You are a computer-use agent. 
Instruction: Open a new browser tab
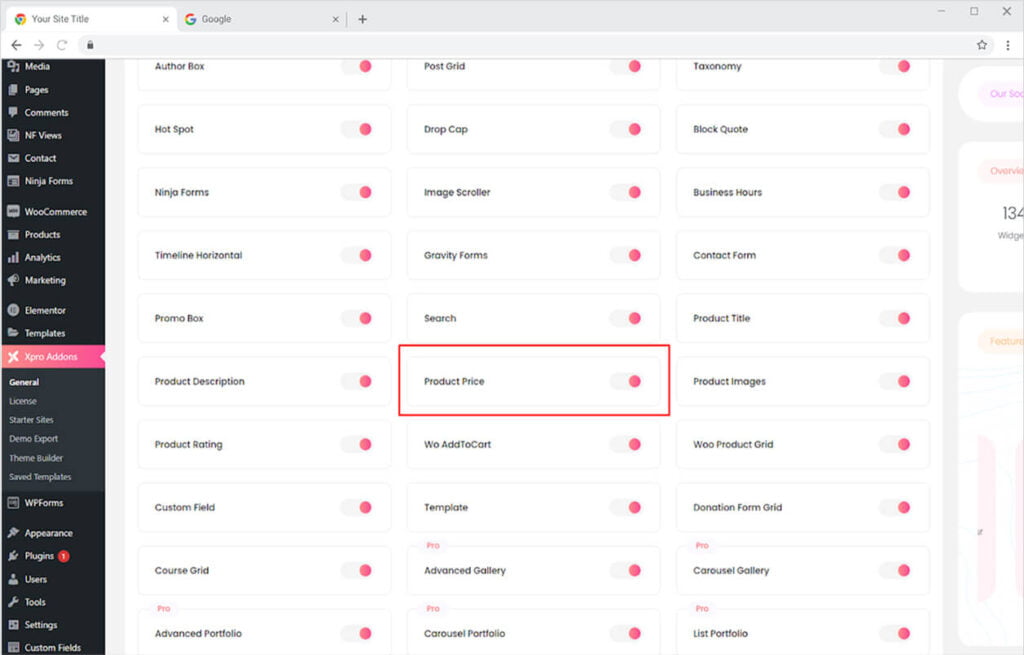point(362,19)
